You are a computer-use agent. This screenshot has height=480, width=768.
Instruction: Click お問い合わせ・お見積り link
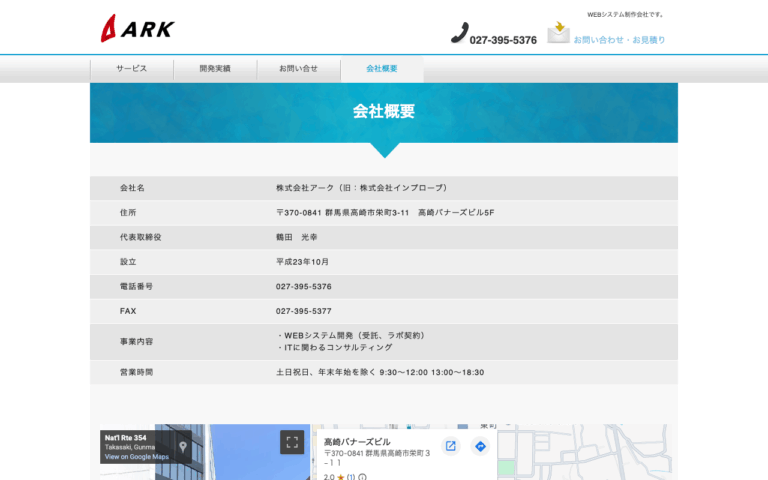click(620, 40)
